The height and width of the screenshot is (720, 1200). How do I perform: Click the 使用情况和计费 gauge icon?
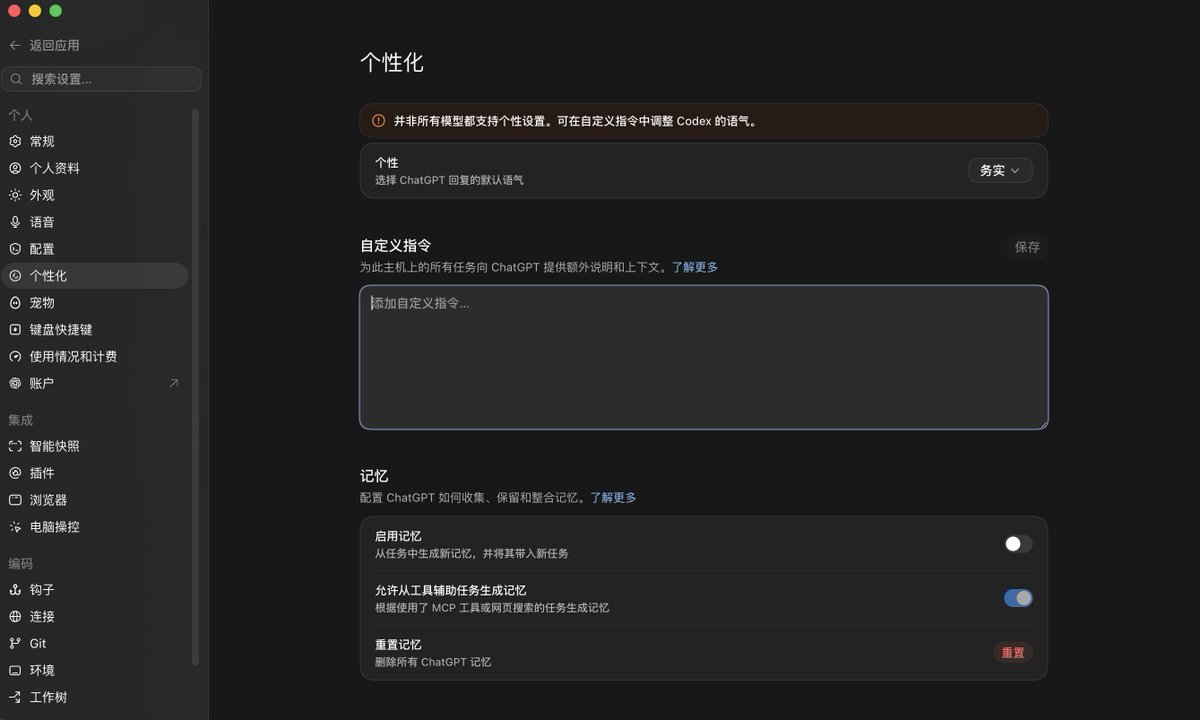[15, 357]
